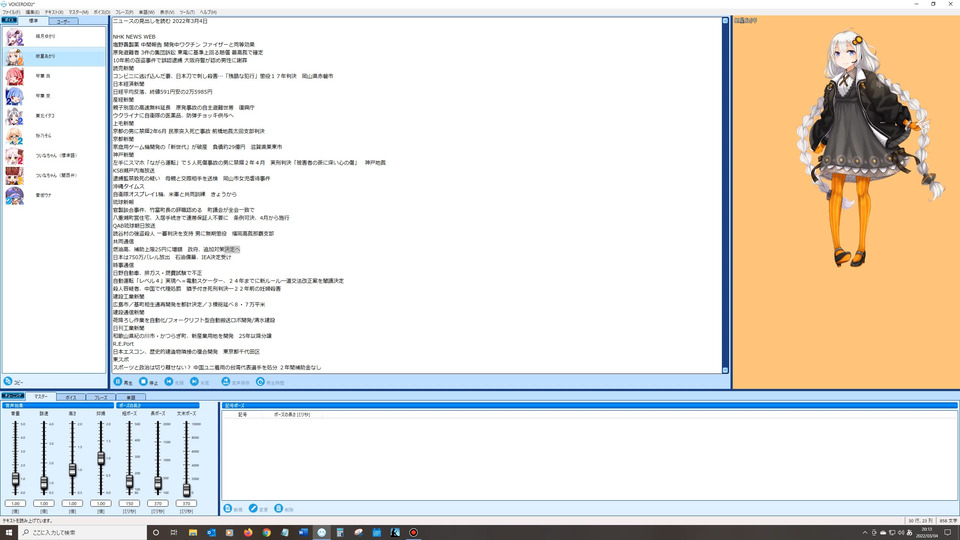Stop playback with the 停止 button

tap(148, 382)
